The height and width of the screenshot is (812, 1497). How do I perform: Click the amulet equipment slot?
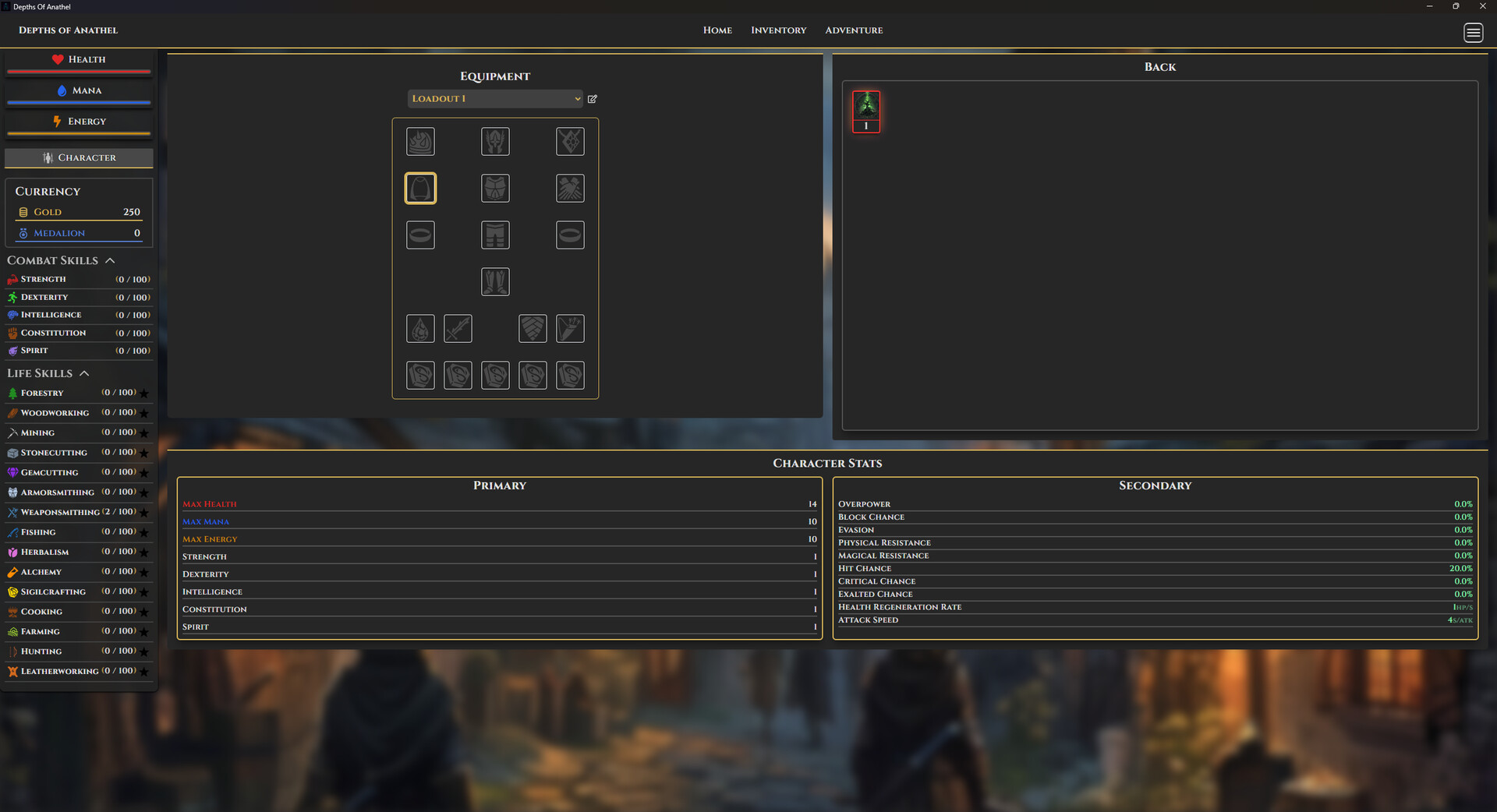point(570,141)
